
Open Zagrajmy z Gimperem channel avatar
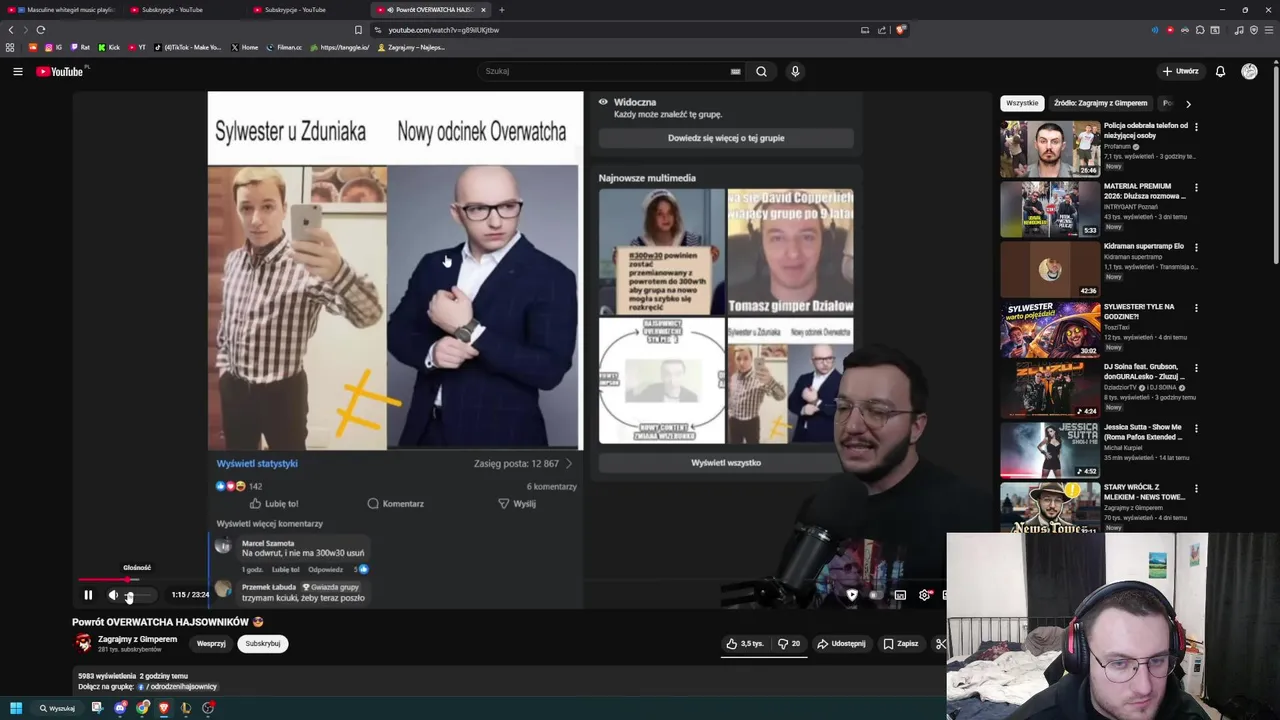83,643
